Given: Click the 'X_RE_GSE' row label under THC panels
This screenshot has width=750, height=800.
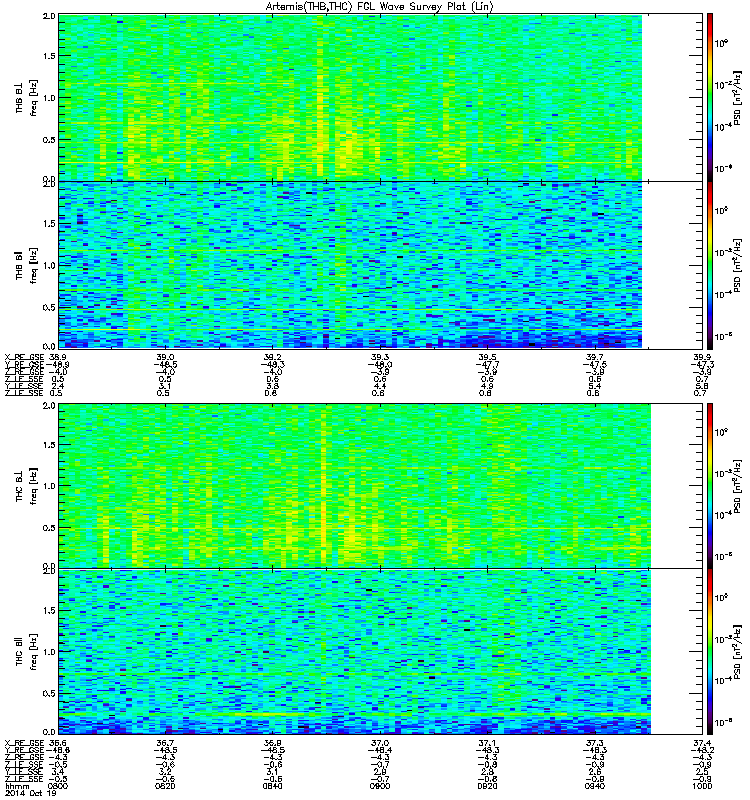Looking at the screenshot, I should [x=24, y=743].
